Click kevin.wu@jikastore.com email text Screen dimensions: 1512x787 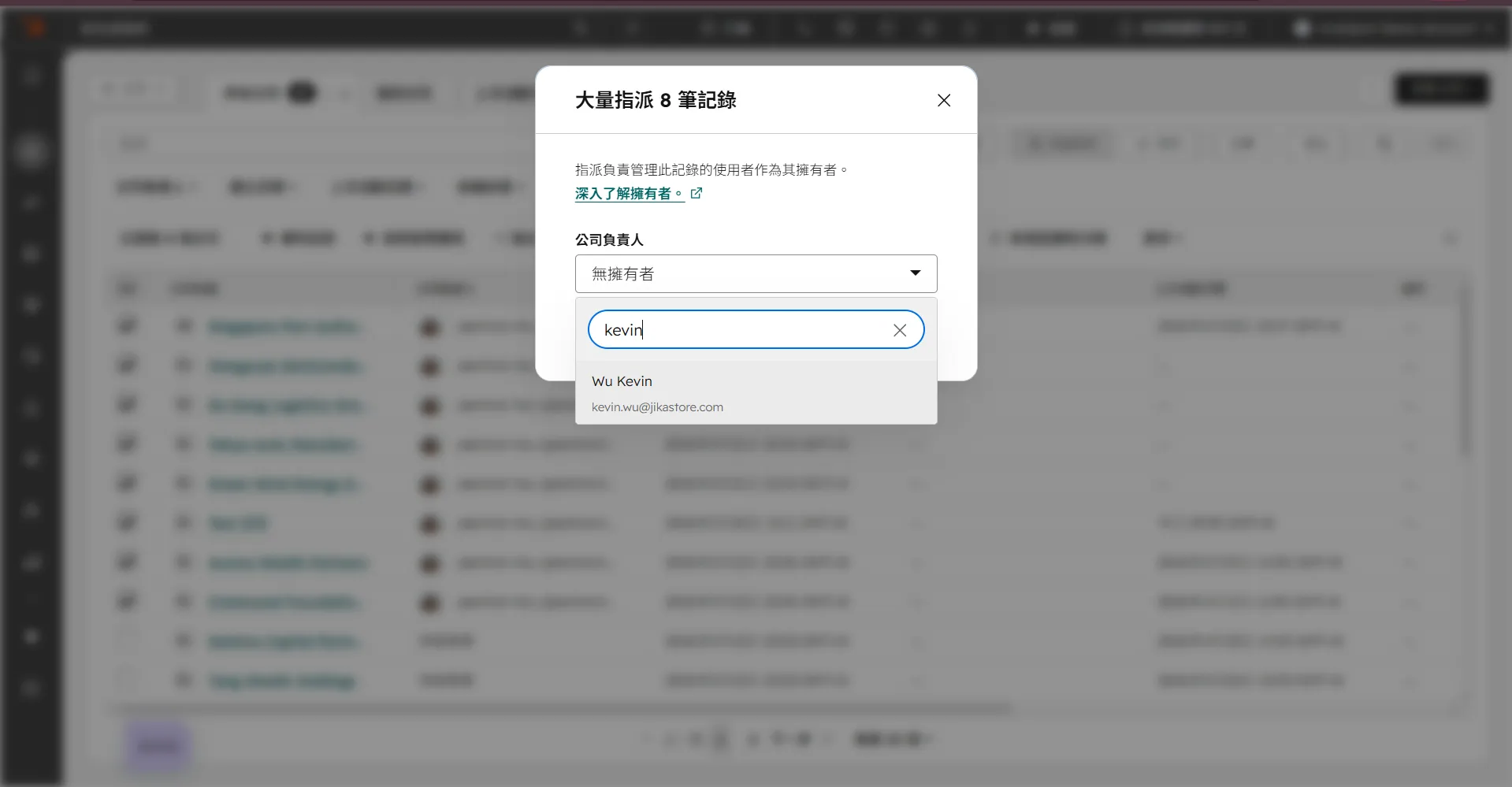[x=657, y=407]
